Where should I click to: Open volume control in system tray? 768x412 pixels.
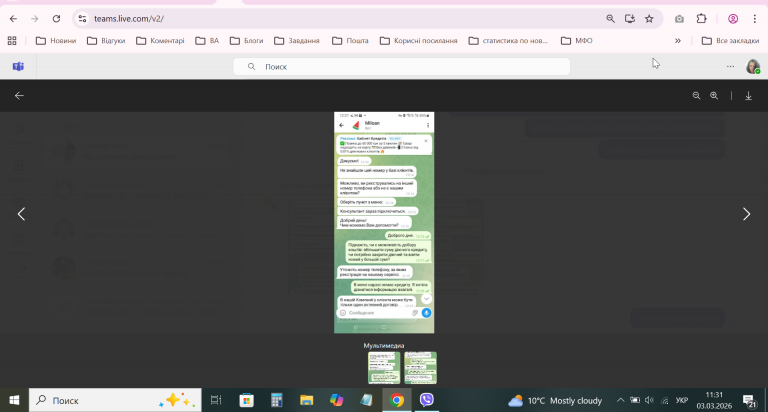click(649, 400)
